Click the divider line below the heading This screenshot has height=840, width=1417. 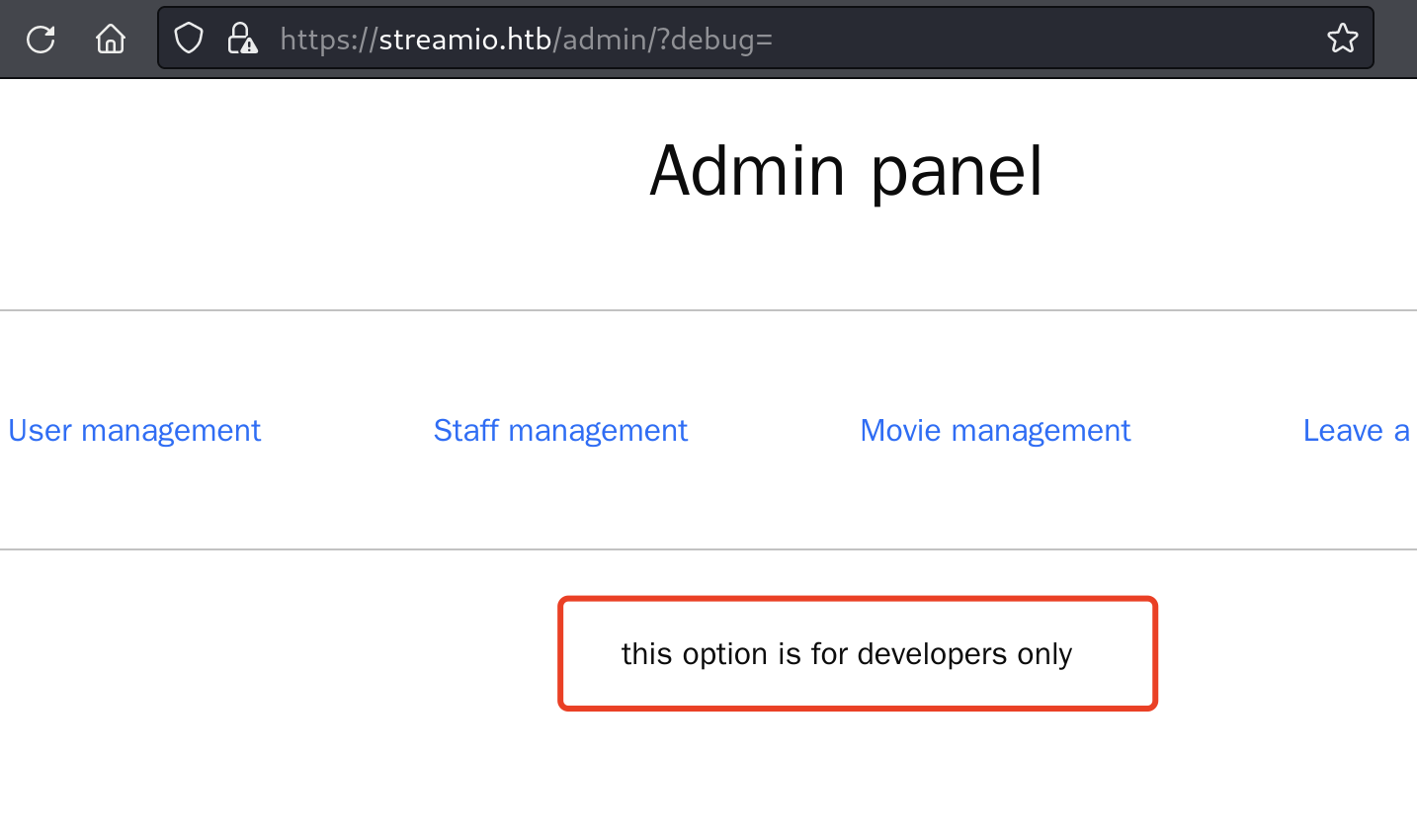(x=708, y=310)
